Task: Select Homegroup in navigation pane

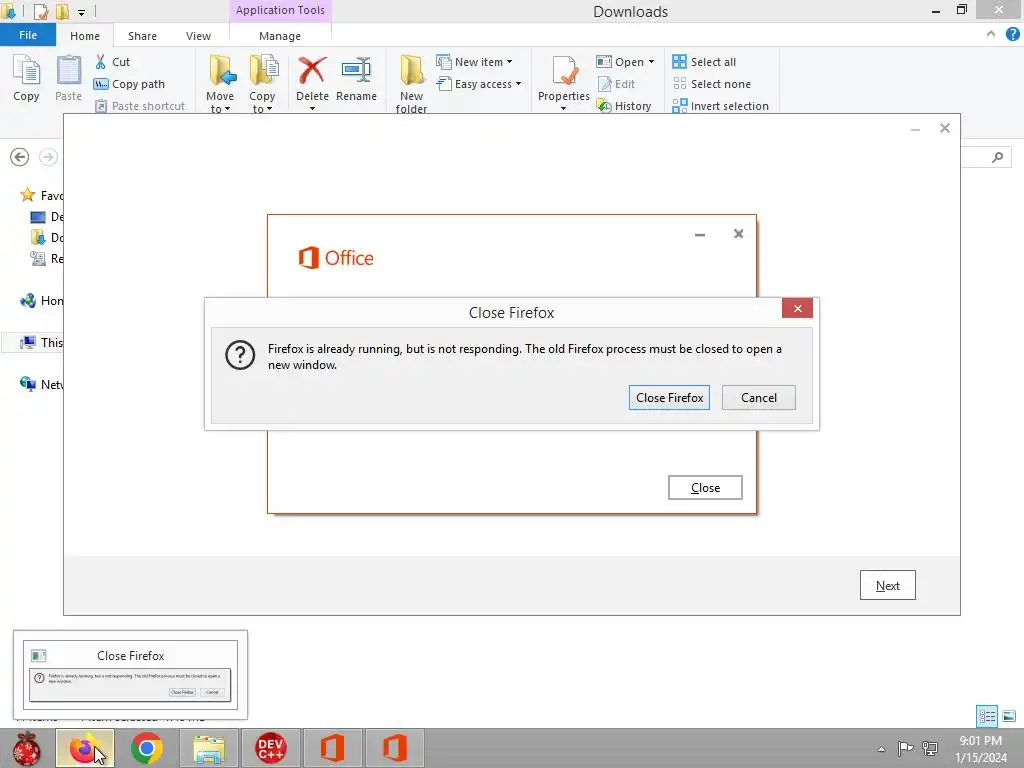Action: tap(42, 301)
